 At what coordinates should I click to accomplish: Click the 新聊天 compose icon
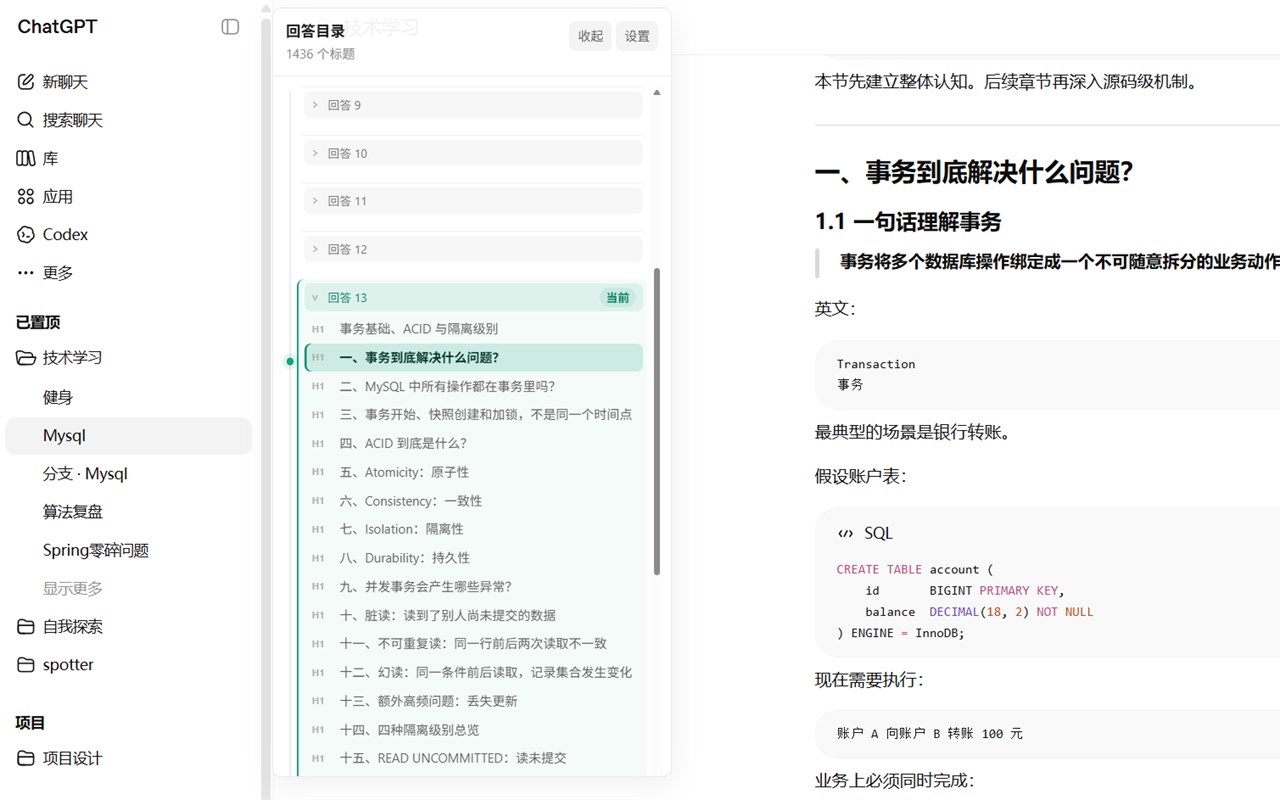click(26, 82)
